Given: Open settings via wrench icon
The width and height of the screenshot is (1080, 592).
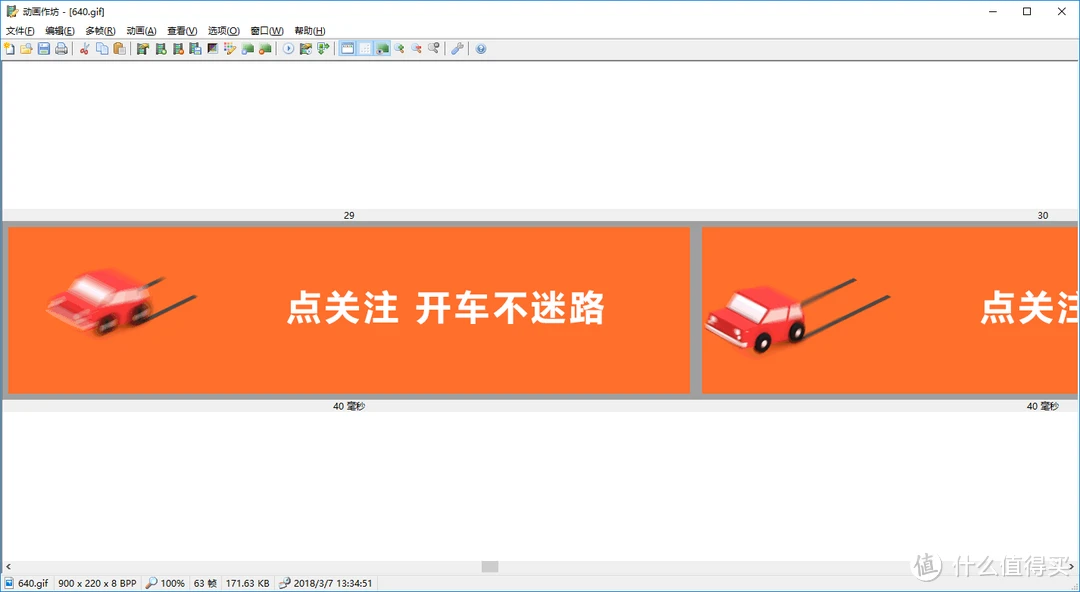Looking at the screenshot, I should click(x=457, y=49).
